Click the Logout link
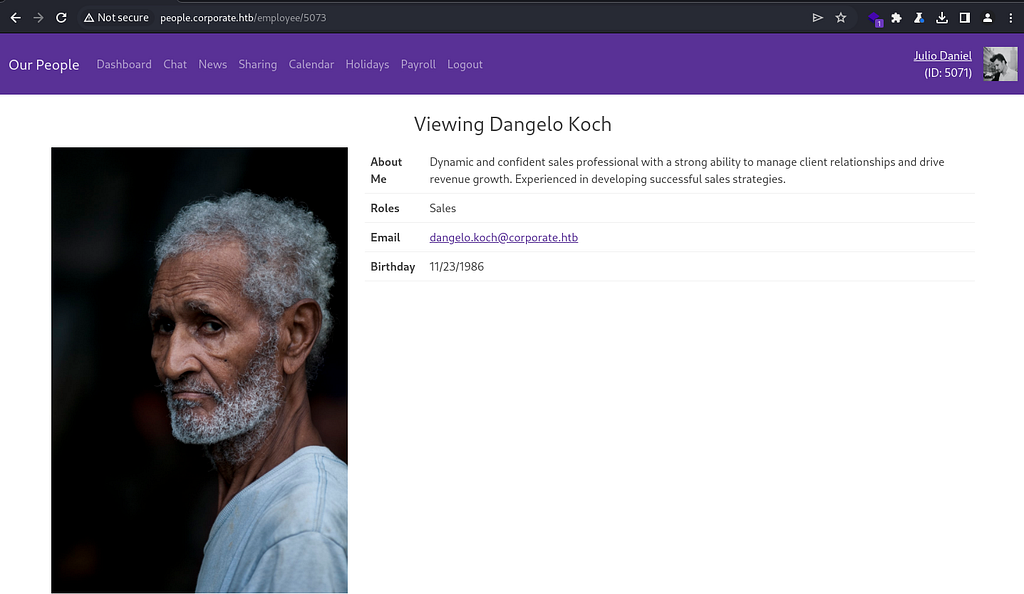Viewport: 1024px width, 594px height. pos(465,64)
